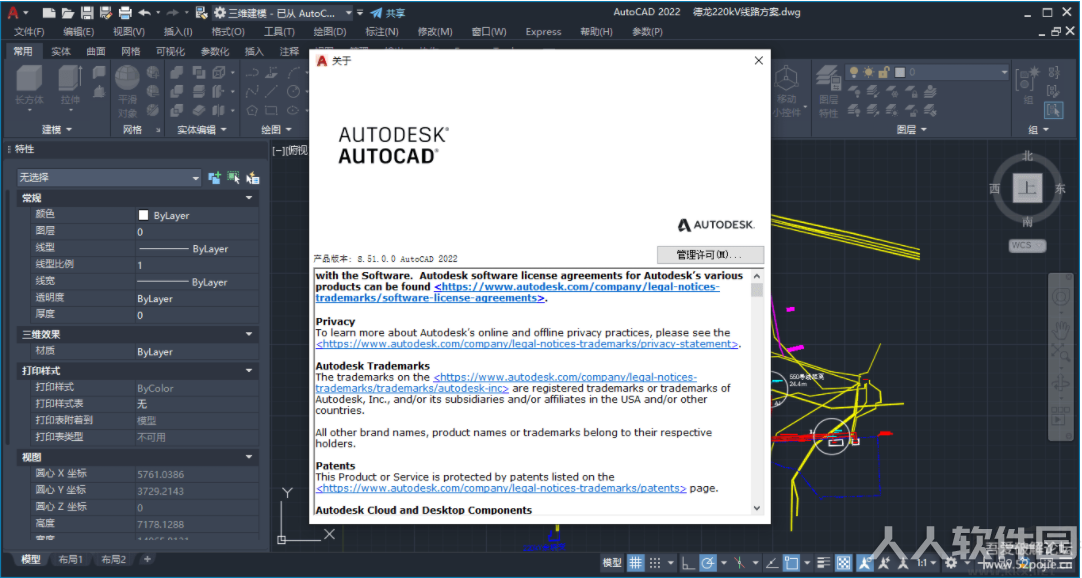Toggle snap mode dots icon in status bar
Viewport: 1082px width, 578px height.
click(x=655, y=563)
